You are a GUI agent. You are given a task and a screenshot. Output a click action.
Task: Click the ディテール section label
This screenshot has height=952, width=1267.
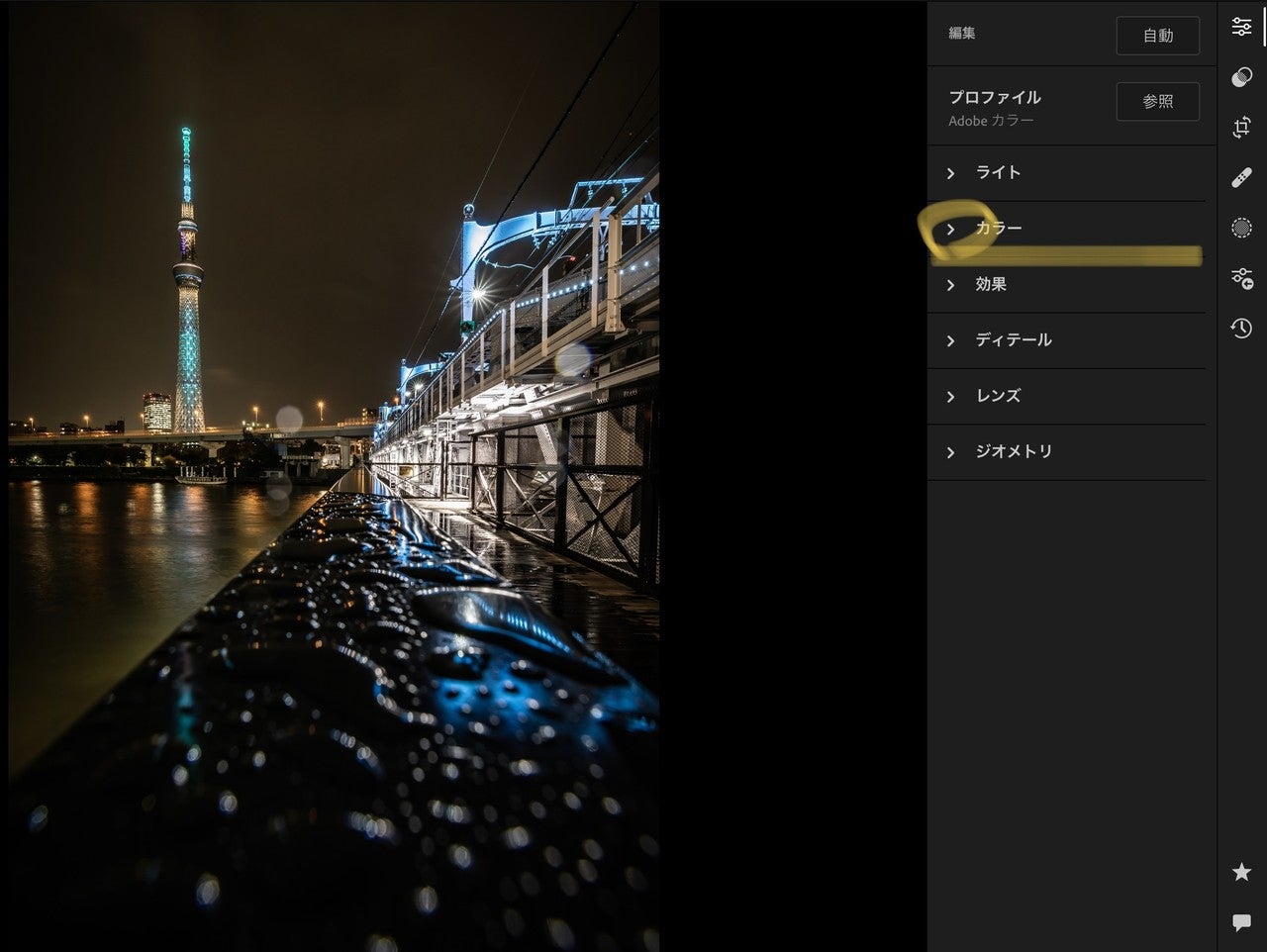1014,339
